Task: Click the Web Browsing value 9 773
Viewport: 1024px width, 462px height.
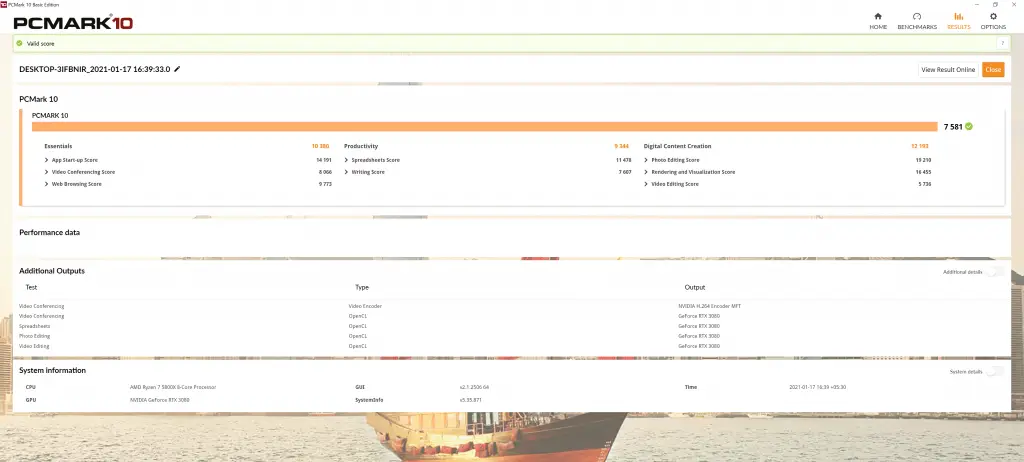Action: 325,184
